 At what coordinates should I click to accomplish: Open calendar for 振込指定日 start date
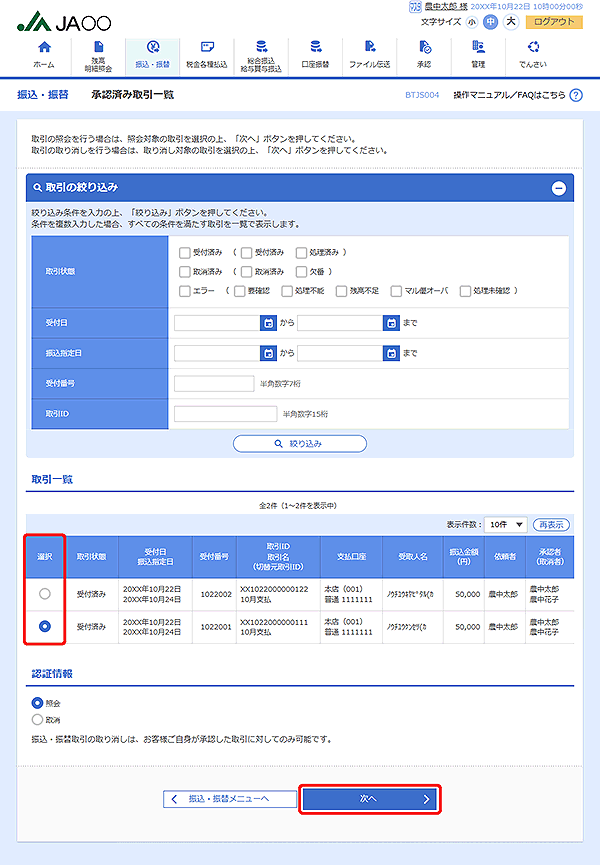coord(269,353)
